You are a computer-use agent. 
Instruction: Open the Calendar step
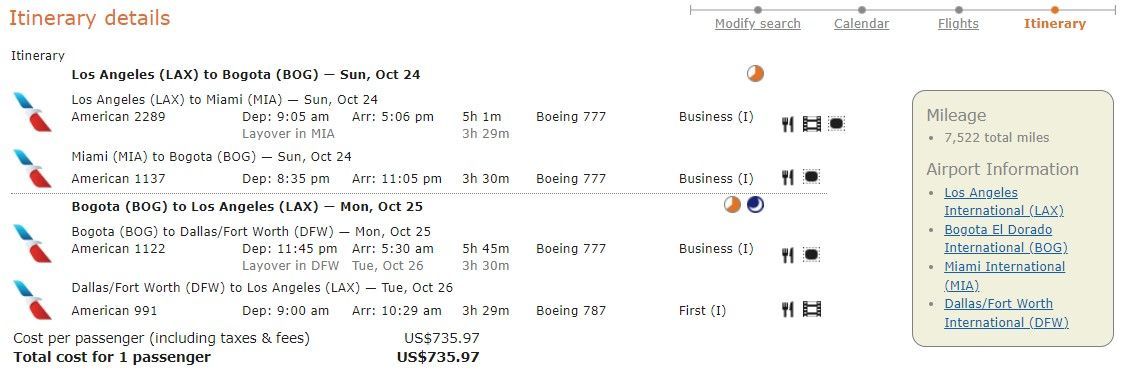(x=862, y=24)
